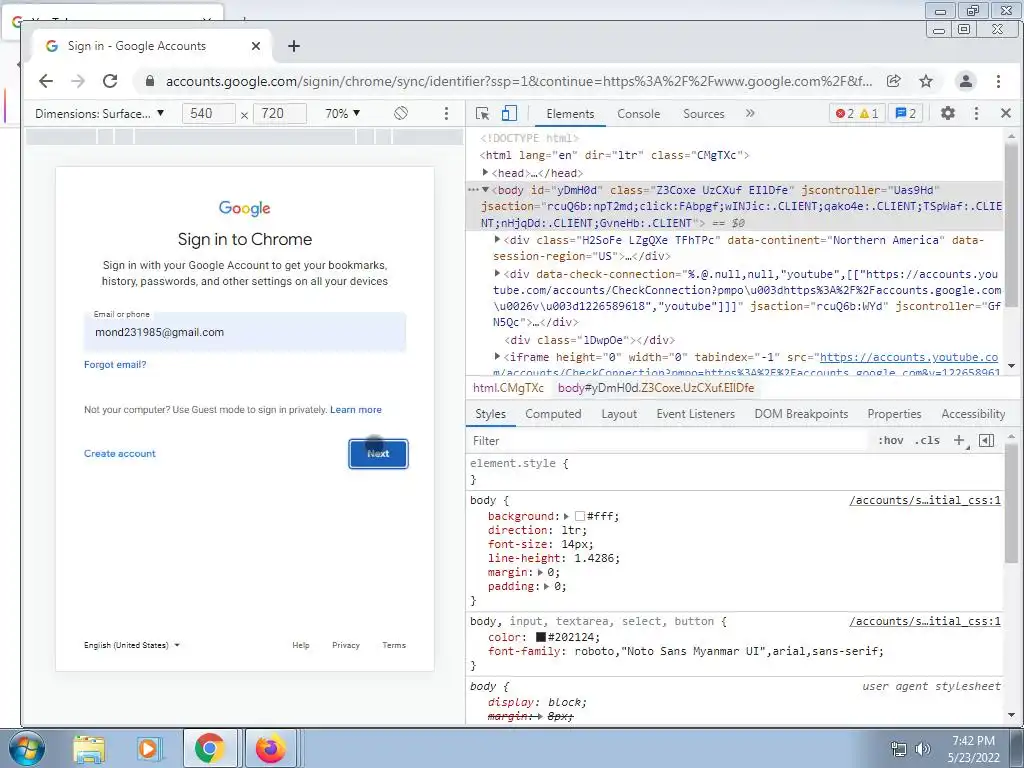The image size is (1024, 768).
Task: Open the Terms footer link
Action: [x=394, y=645]
